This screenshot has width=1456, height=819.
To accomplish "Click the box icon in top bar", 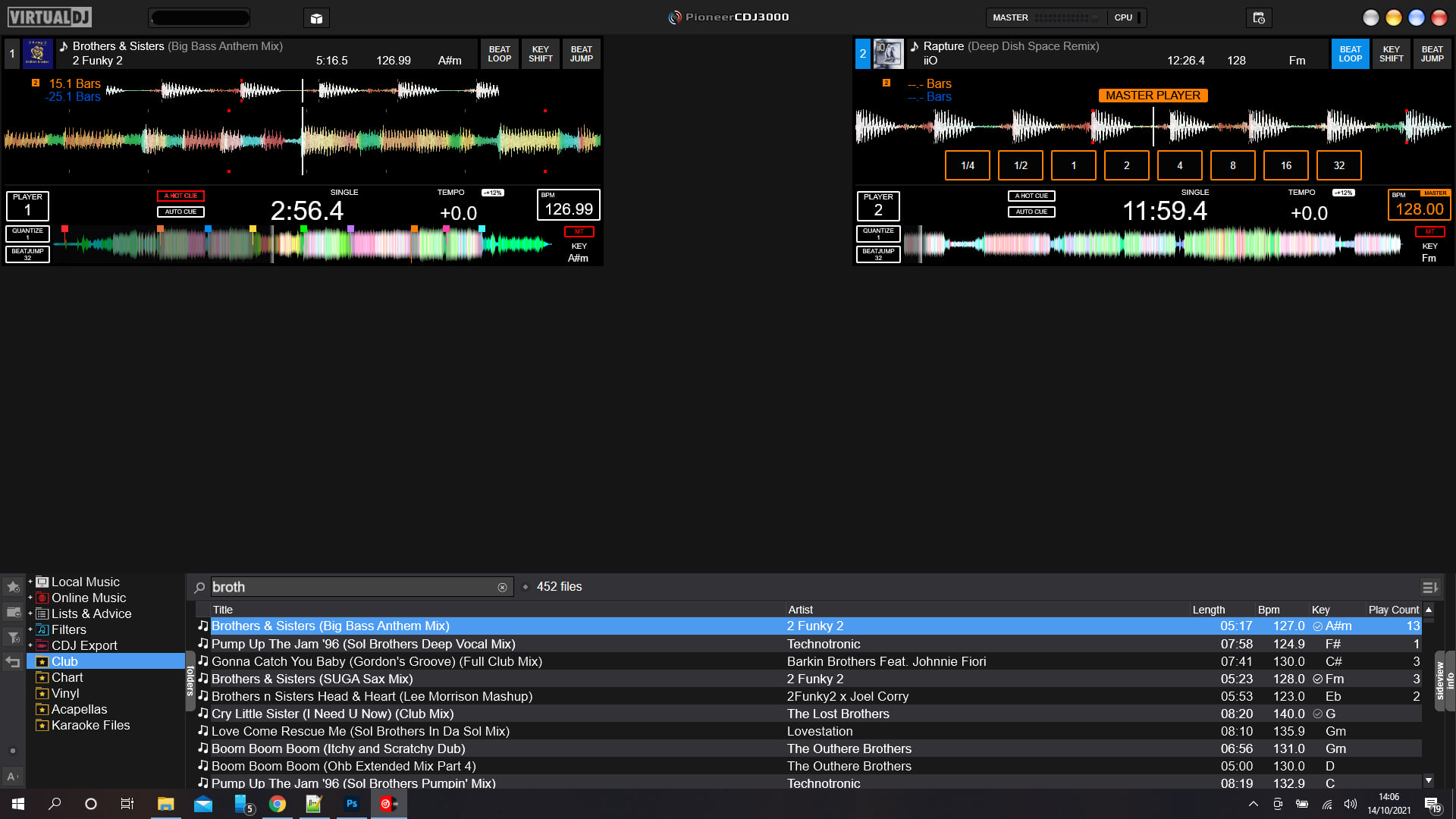I will pos(316,18).
